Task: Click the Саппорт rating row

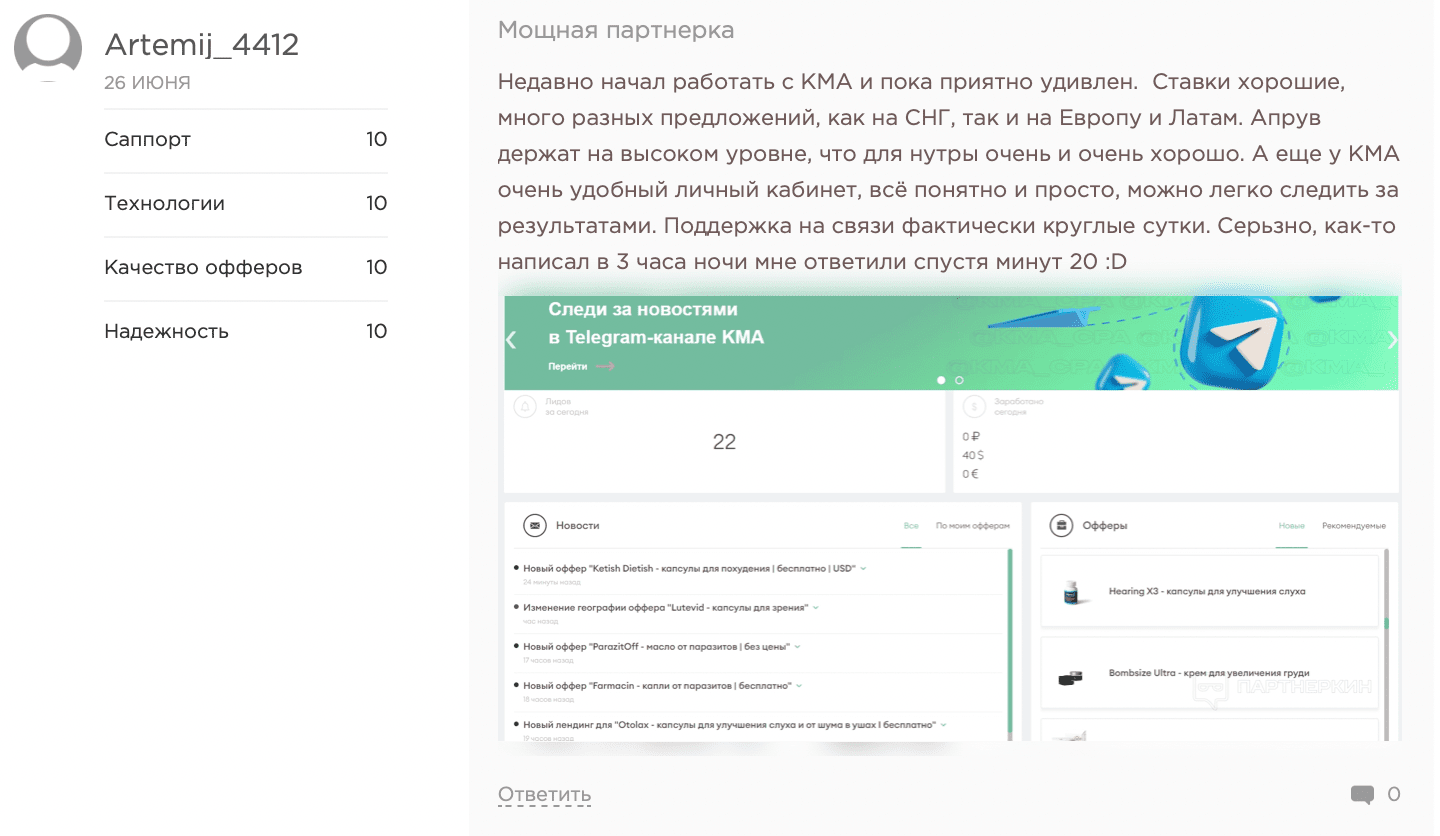Action: point(246,140)
